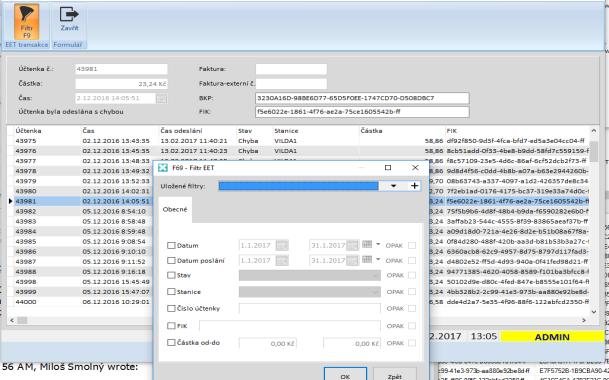Click time cell 05.12.2016 15:47:07
Image resolution: width=609 pixels, height=380 pixels.
(x=116, y=292)
